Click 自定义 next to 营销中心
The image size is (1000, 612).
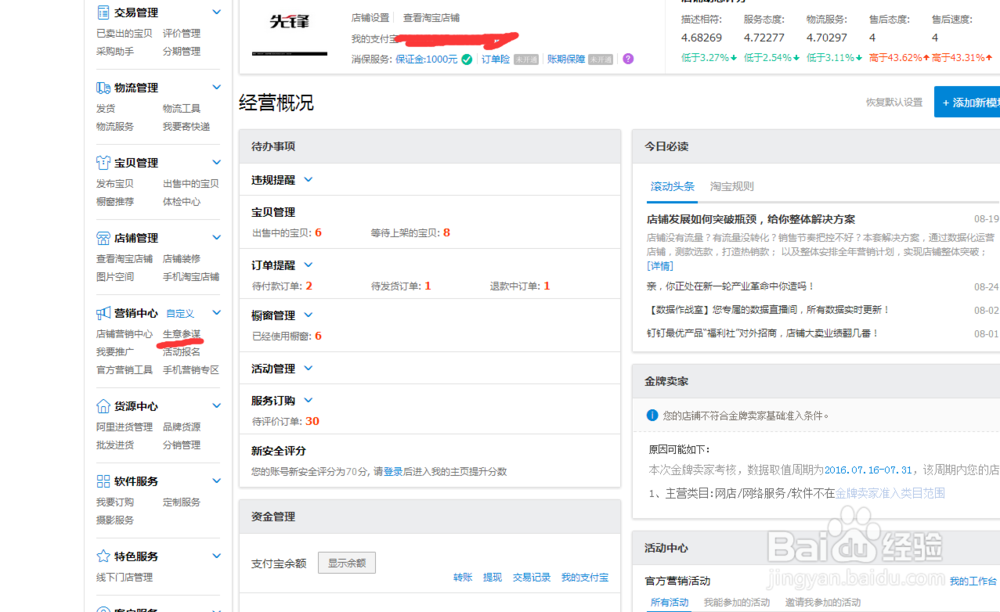(x=180, y=314)
